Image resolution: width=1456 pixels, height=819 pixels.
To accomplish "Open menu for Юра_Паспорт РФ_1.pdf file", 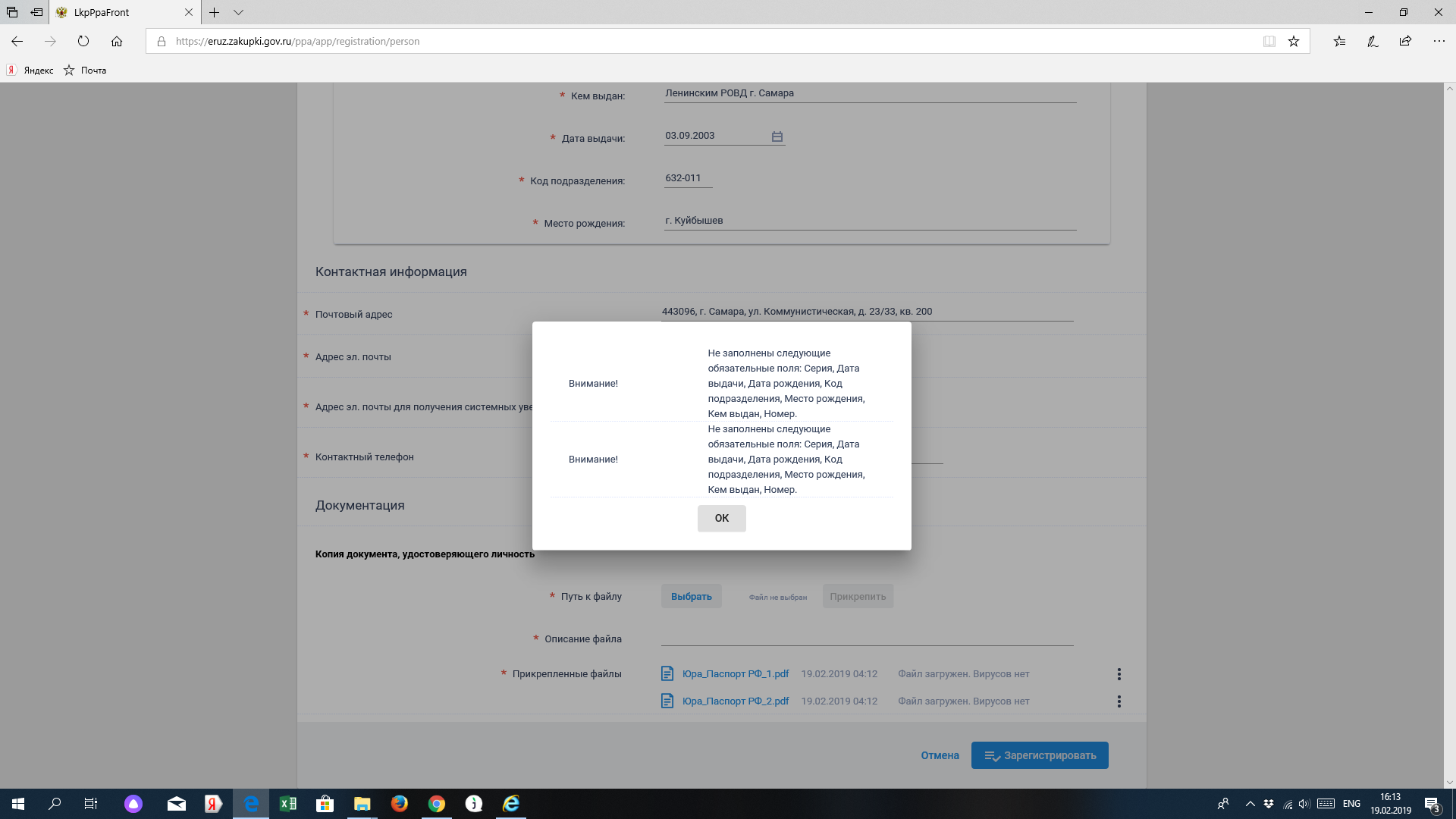I will point(1119,674).
